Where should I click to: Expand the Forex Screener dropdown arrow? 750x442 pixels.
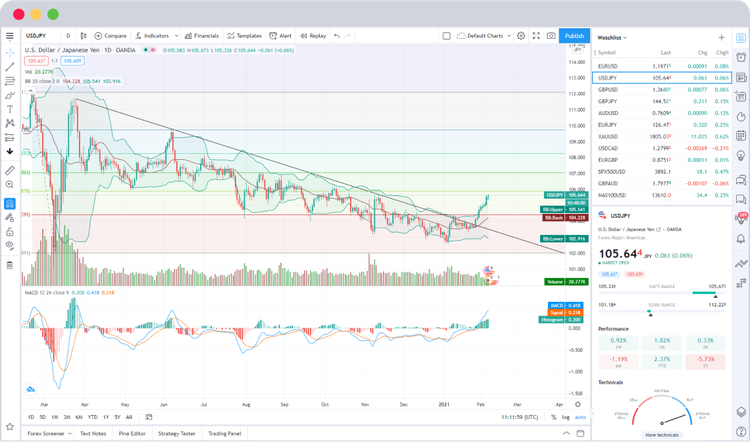pyautogui.click(x=68, y=433)
